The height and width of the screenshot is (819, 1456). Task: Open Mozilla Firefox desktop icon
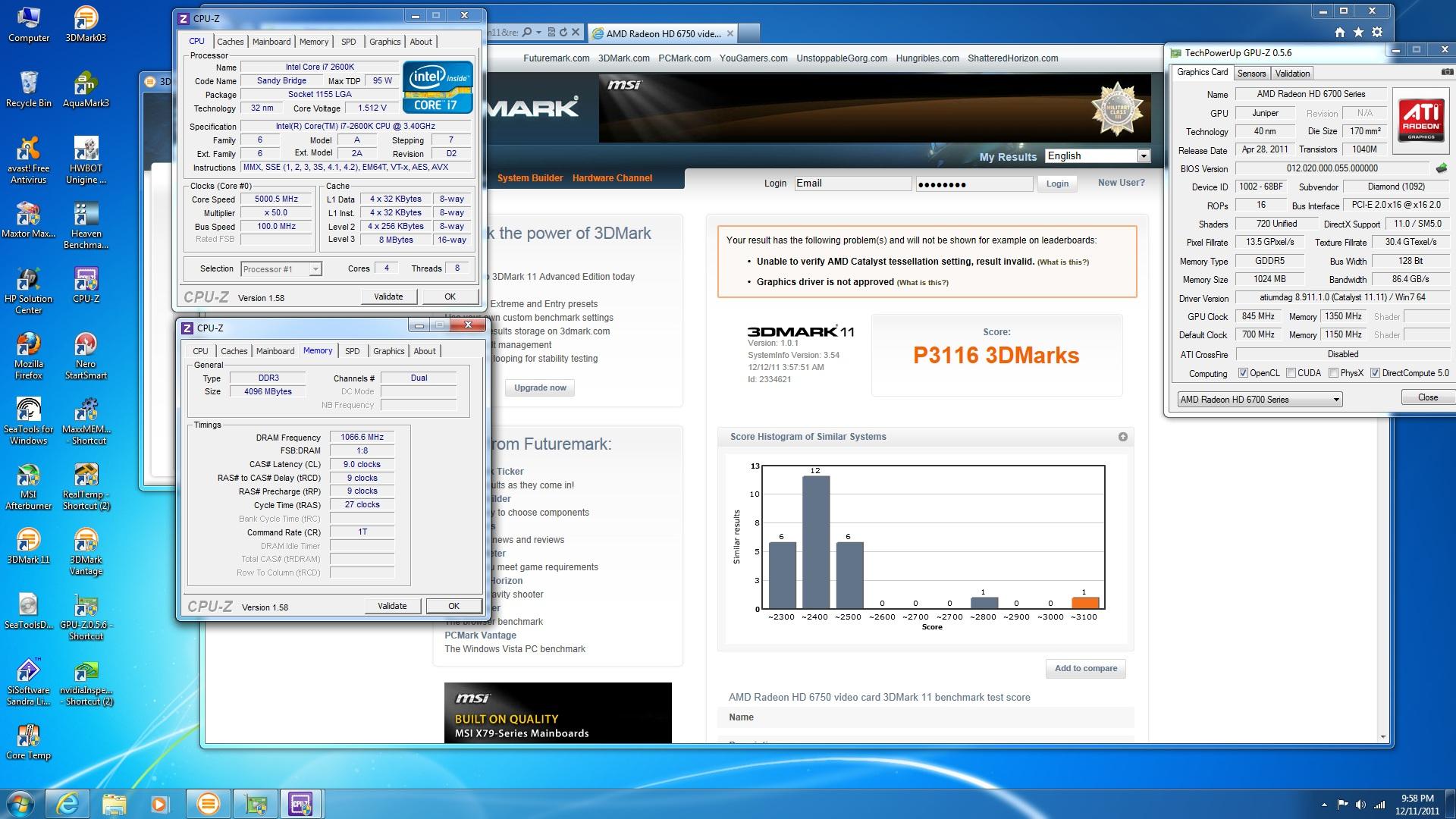[x=29, y=356]
